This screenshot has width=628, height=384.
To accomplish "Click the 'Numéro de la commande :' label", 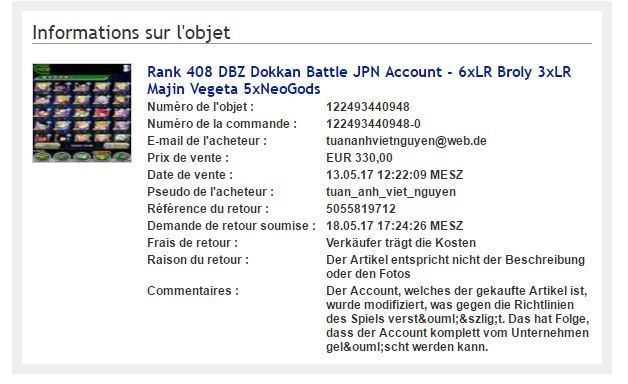I will click(222, 124).
